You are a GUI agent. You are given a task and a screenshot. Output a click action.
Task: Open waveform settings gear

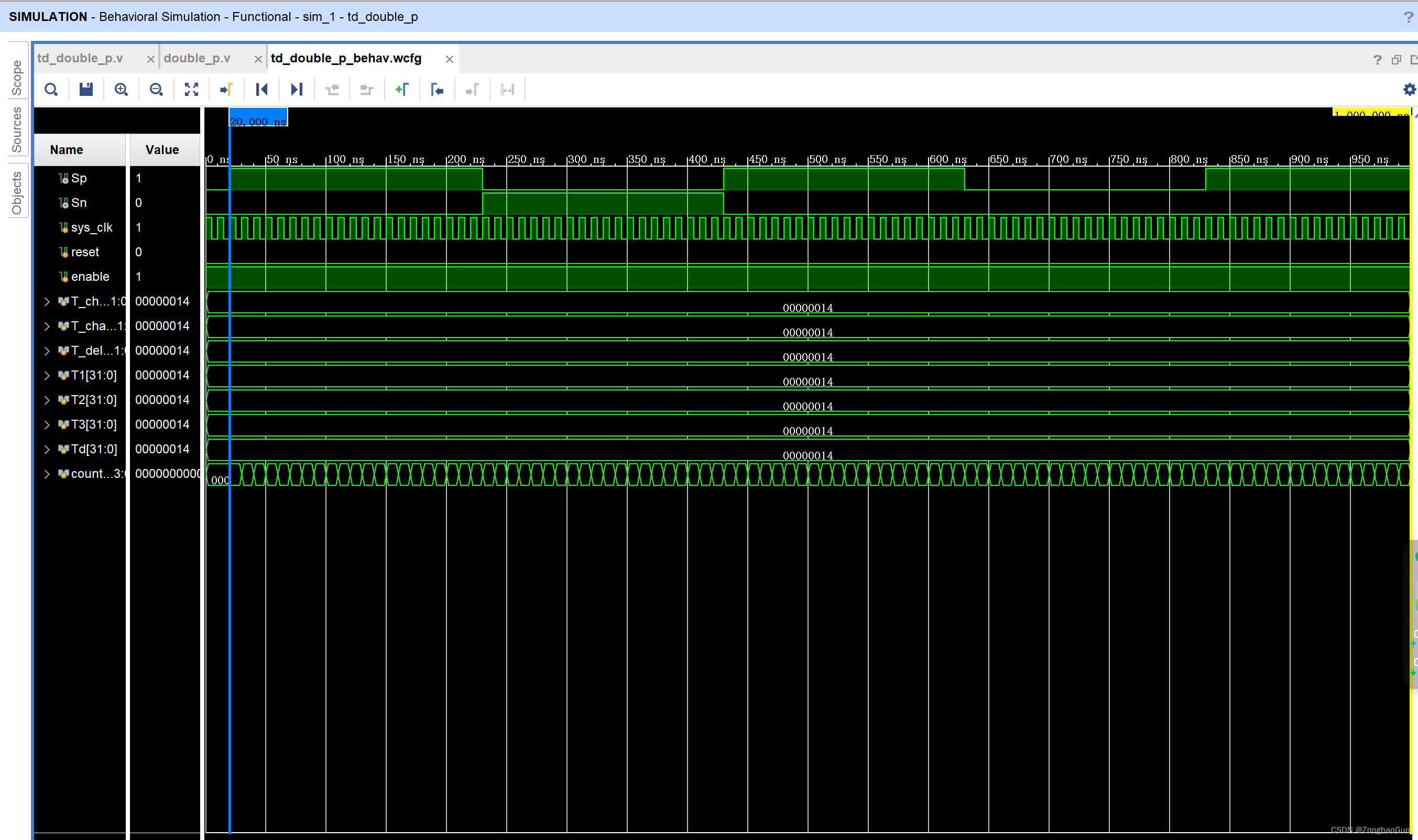point(1410,90)
